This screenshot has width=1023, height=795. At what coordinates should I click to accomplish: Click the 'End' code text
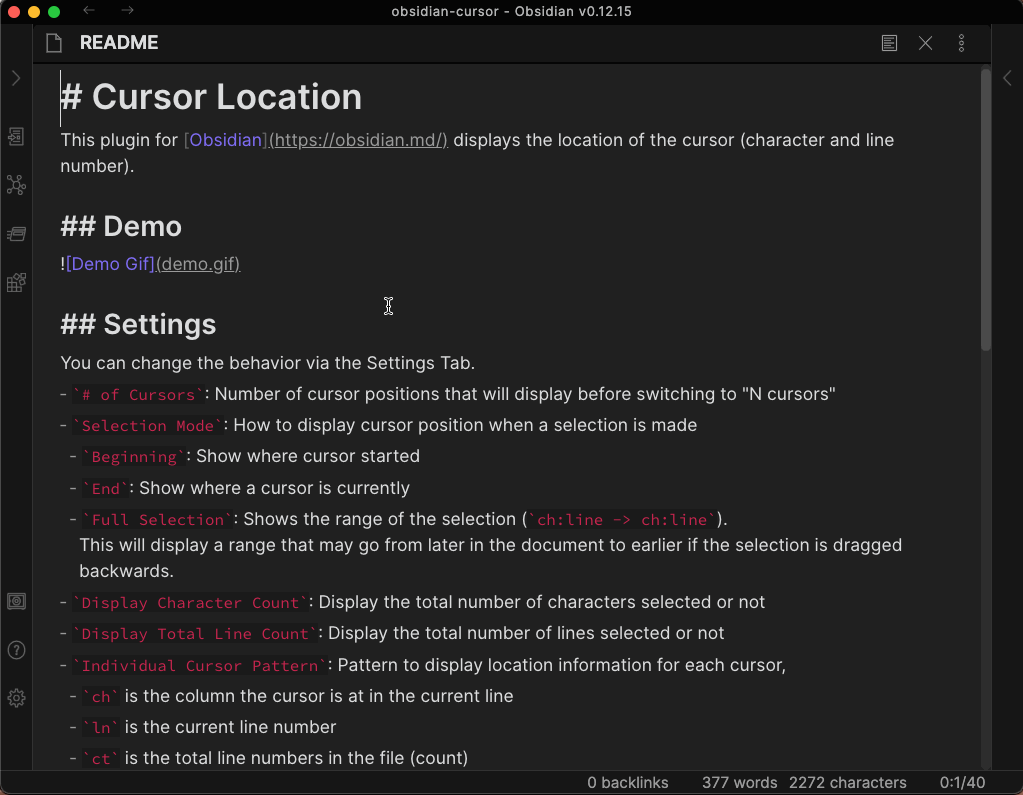(x=106, y=488)
